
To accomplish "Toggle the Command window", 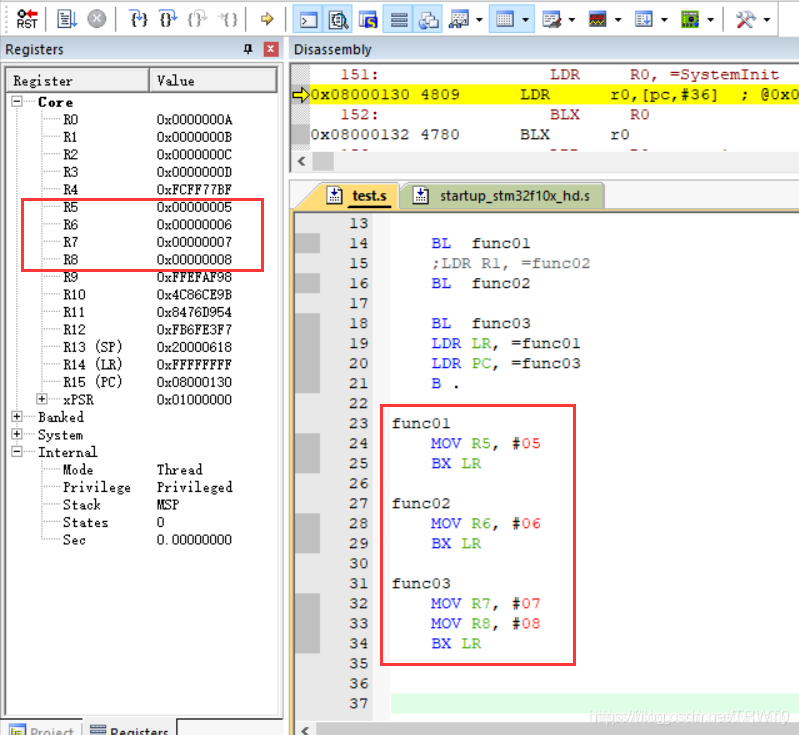I will 309,19.
